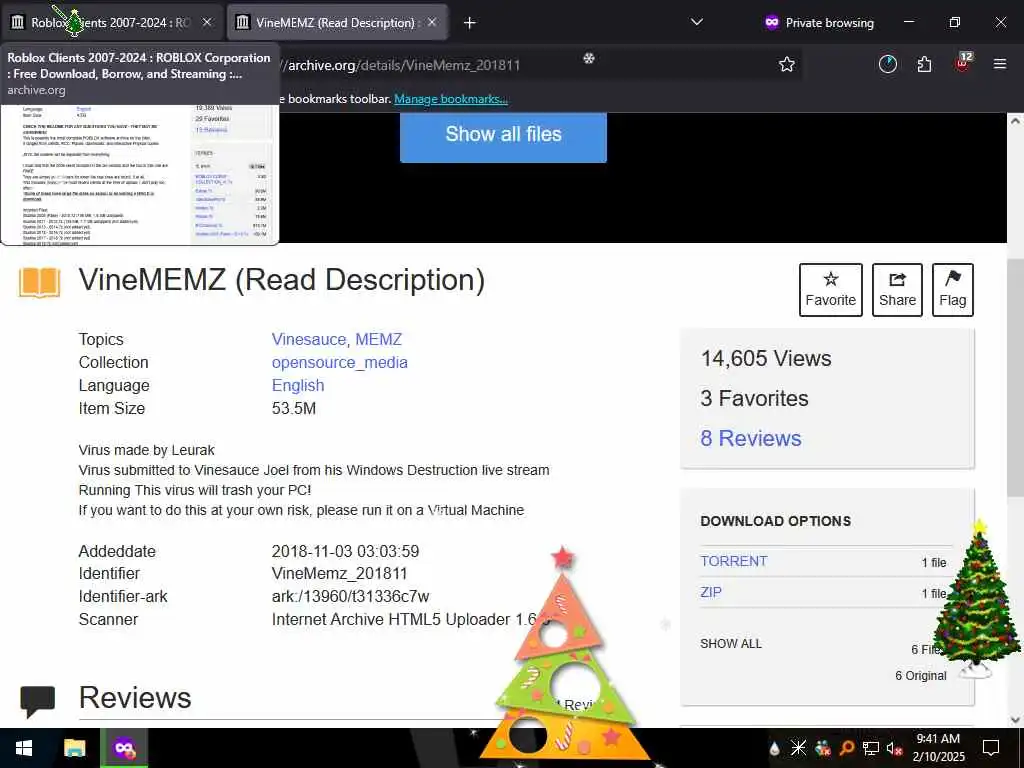Close the Roblox Clients tab

[x=207, y=22]
